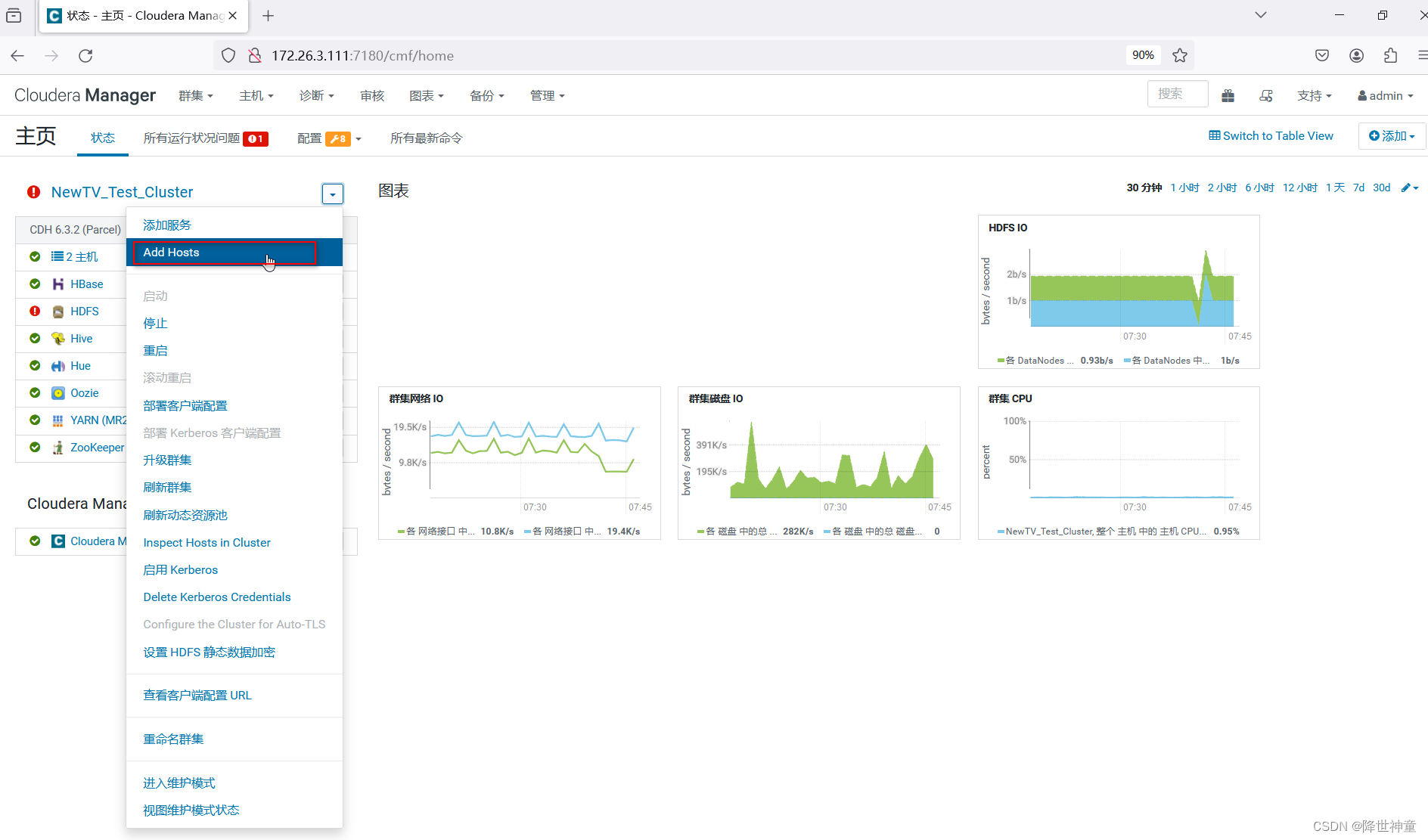Click the 搜索 search field
Image resolution: width=1428 pixels, height=840 pixels.
pos(1178,95)
